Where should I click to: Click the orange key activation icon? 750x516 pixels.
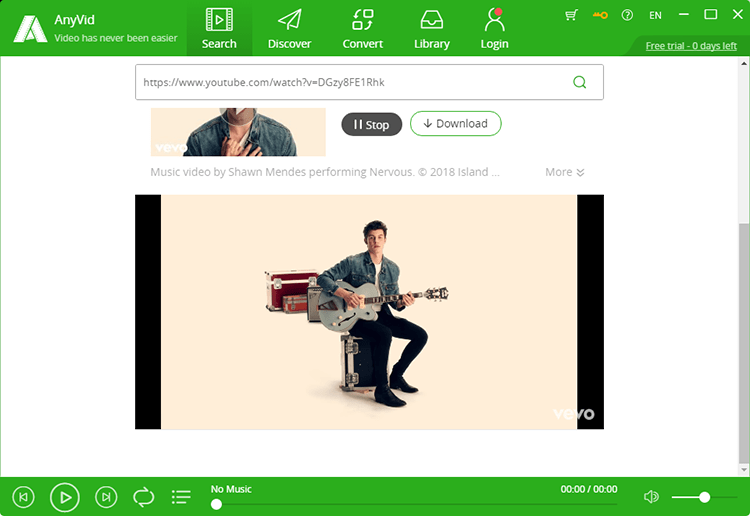[x=600, y=15]
